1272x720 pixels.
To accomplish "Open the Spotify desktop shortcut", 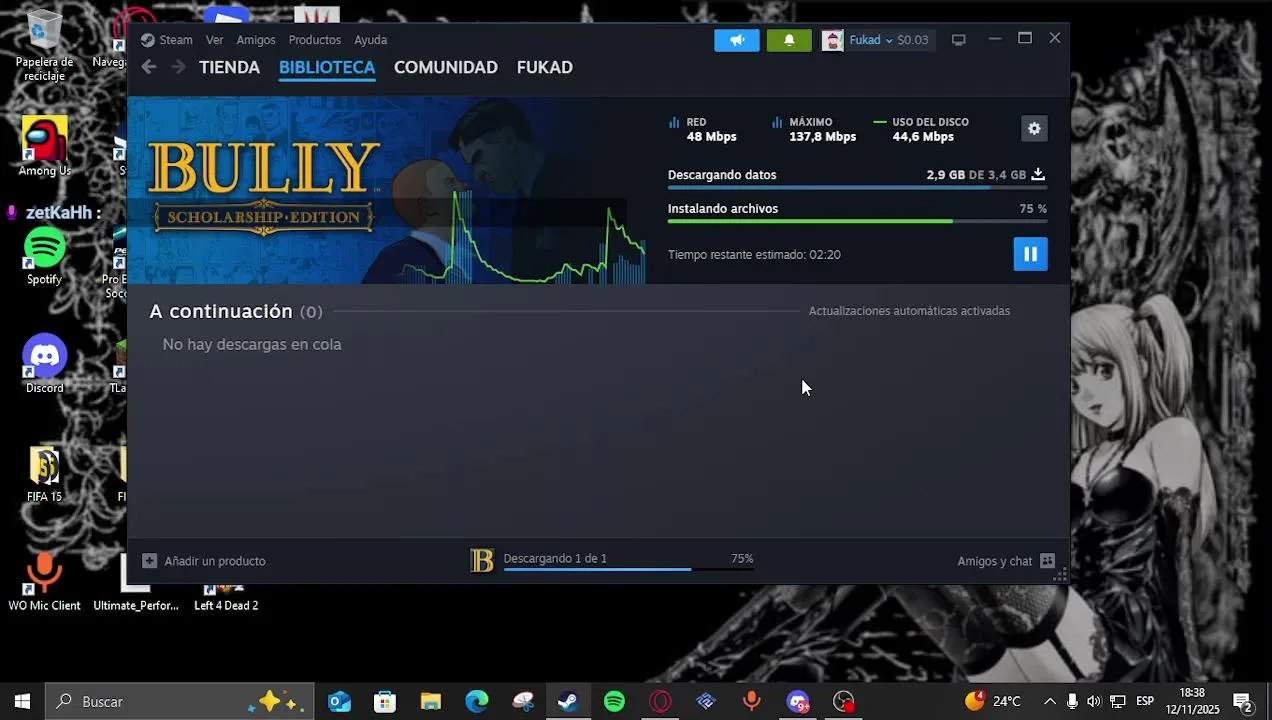I will click(x=44, y=256).
